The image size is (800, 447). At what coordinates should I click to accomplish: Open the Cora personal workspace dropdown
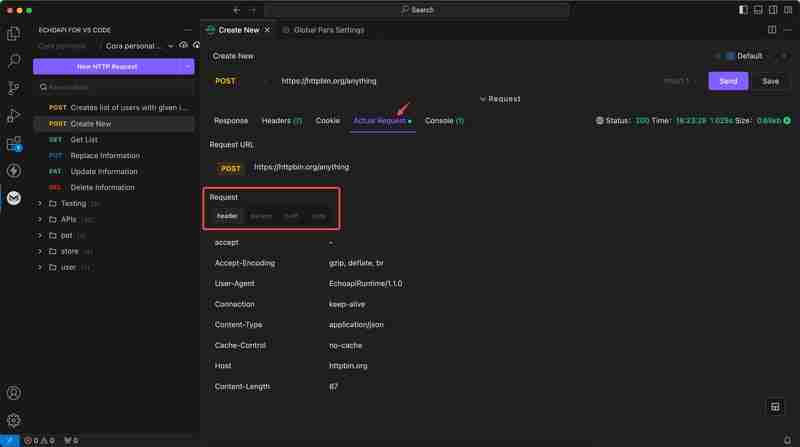139,46
